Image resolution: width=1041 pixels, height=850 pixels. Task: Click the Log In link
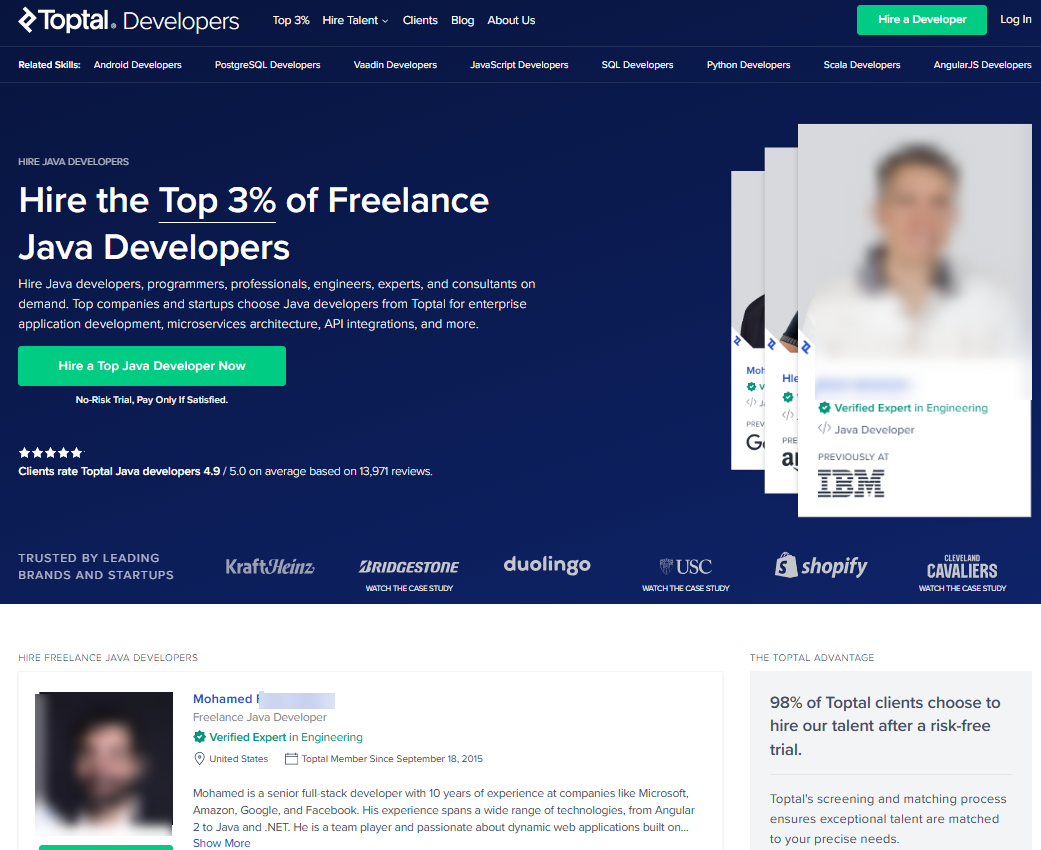[x=1015, y=20]
